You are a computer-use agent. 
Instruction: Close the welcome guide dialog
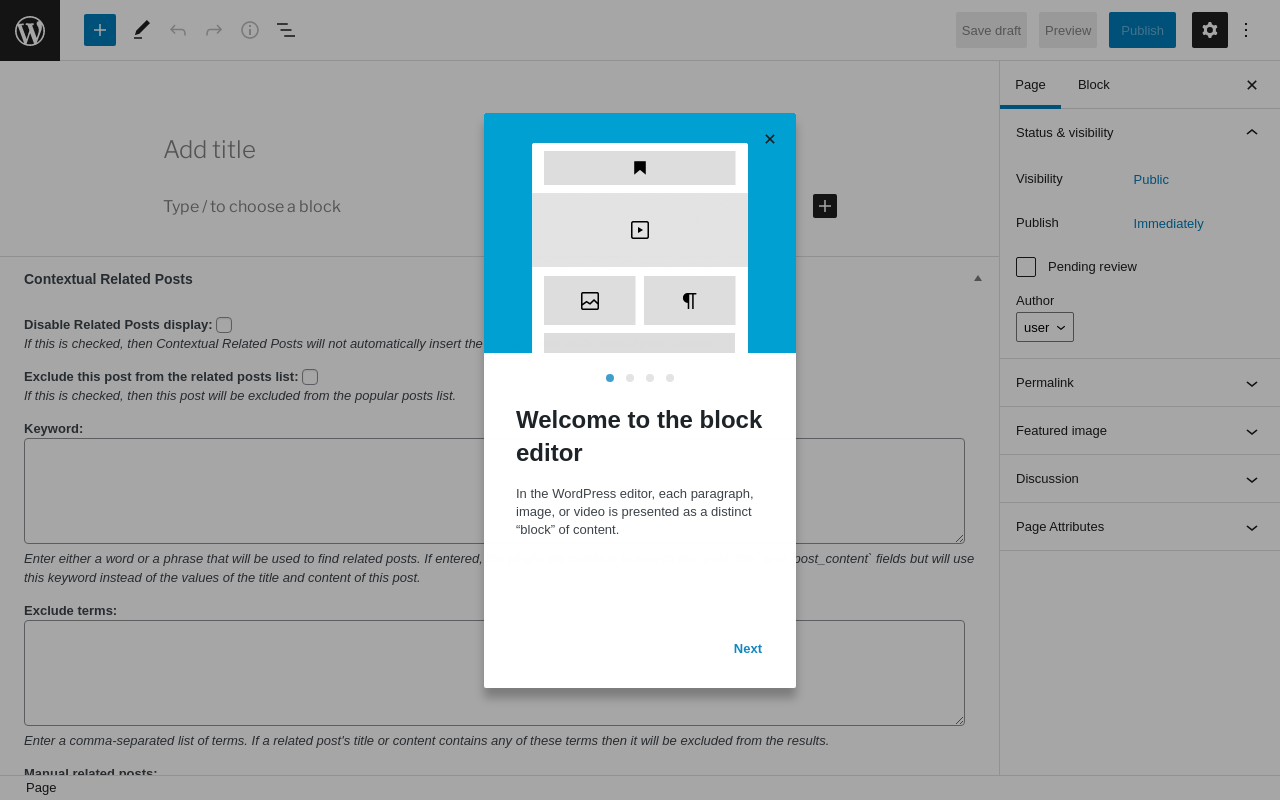pos(770,139)
